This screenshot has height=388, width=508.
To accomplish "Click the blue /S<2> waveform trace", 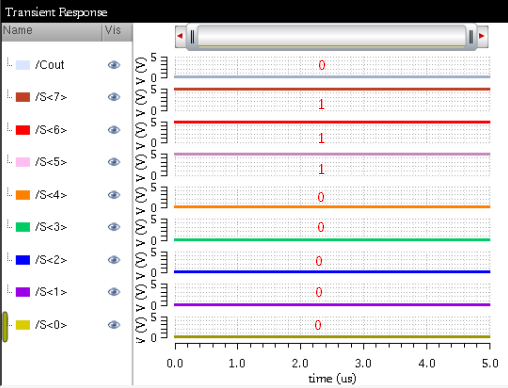I will [x=332, y=272].
